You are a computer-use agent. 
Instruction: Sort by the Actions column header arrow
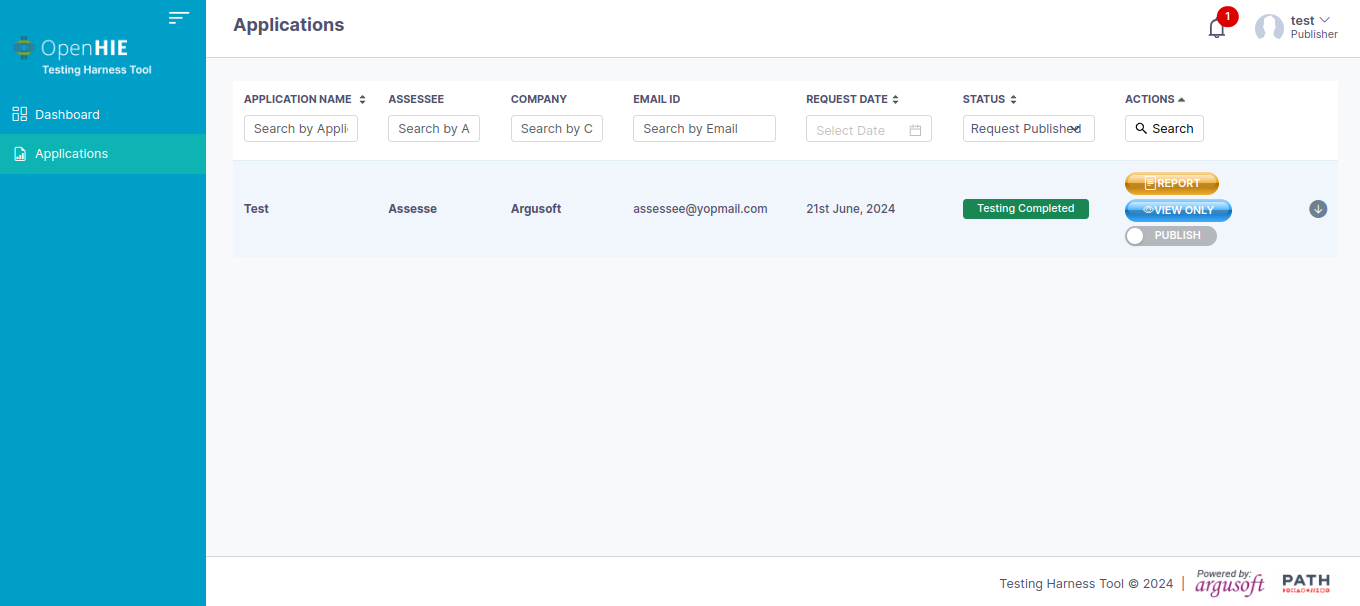[x=1181, y=100]
